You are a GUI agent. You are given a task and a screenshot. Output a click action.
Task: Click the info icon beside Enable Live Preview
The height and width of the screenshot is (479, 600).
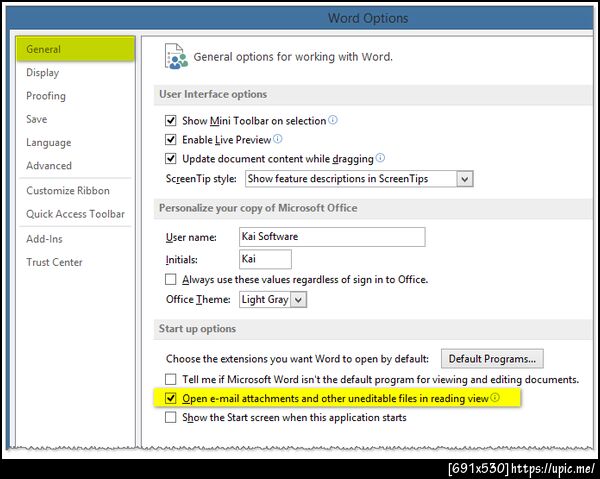(278, 139)
